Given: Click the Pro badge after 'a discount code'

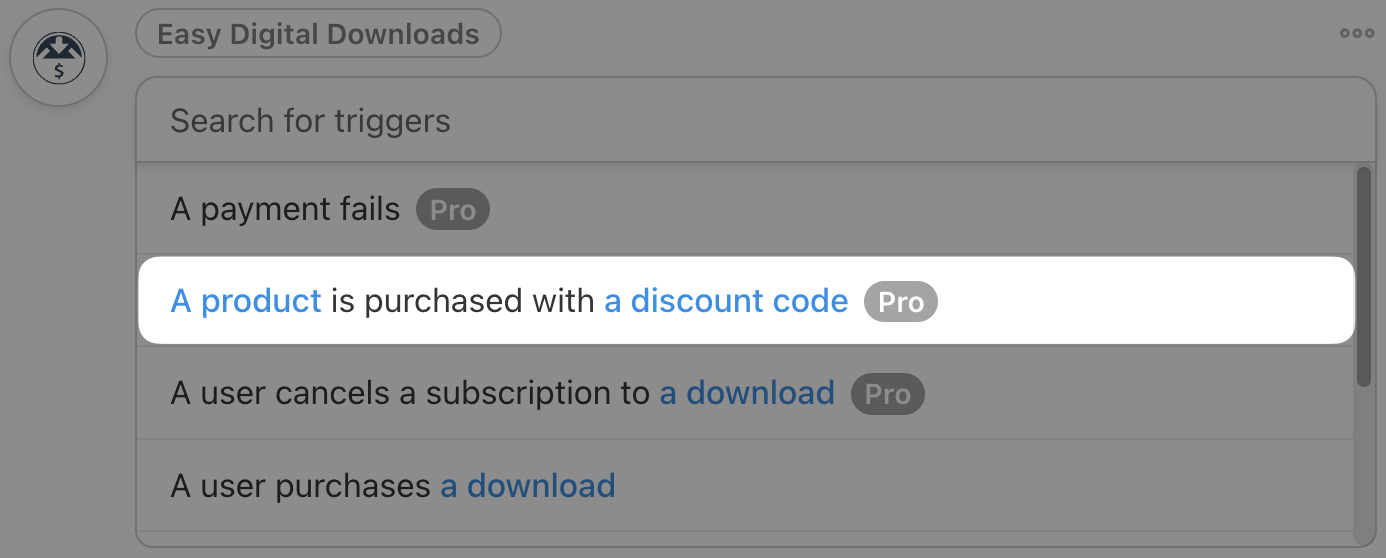Looking at the screenshot, I should click(901, 302).
